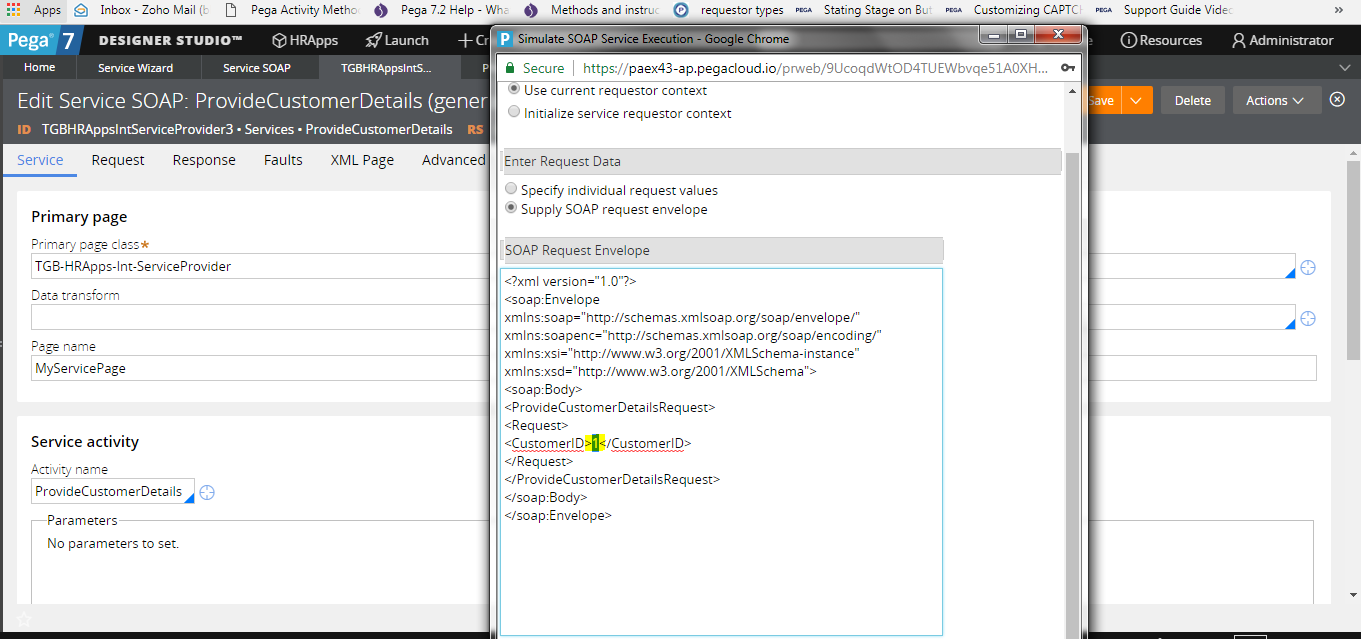Click the saved-password key icon

point(1068,68)
